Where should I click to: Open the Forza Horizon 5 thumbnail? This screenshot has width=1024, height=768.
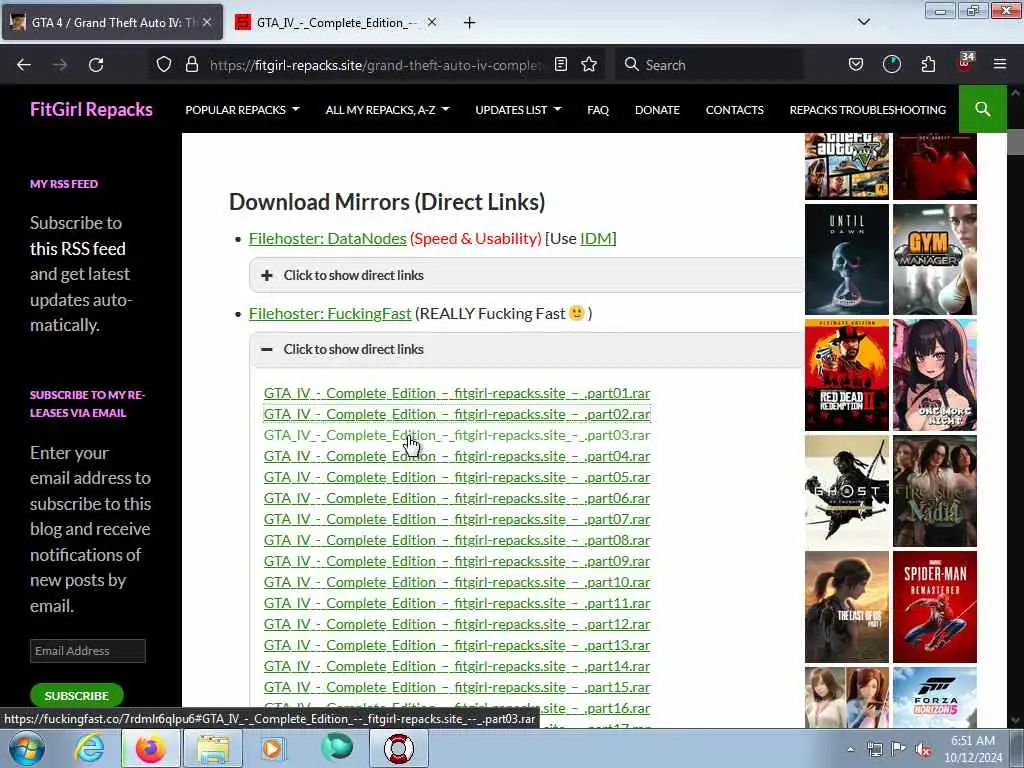(935, 697)
